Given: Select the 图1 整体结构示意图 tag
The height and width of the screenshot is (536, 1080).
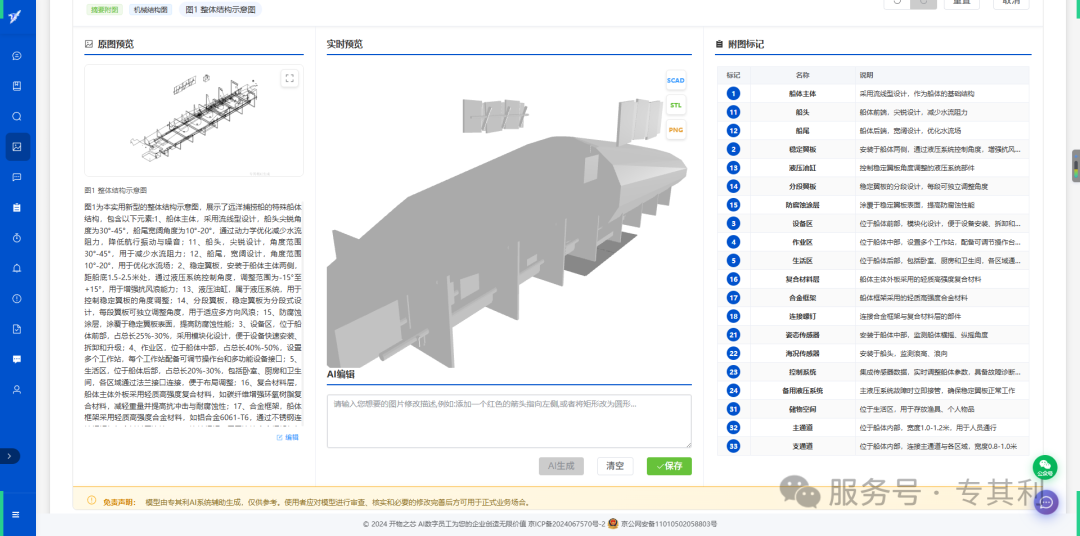Looking at the screenshot, I should click(220, 10).
